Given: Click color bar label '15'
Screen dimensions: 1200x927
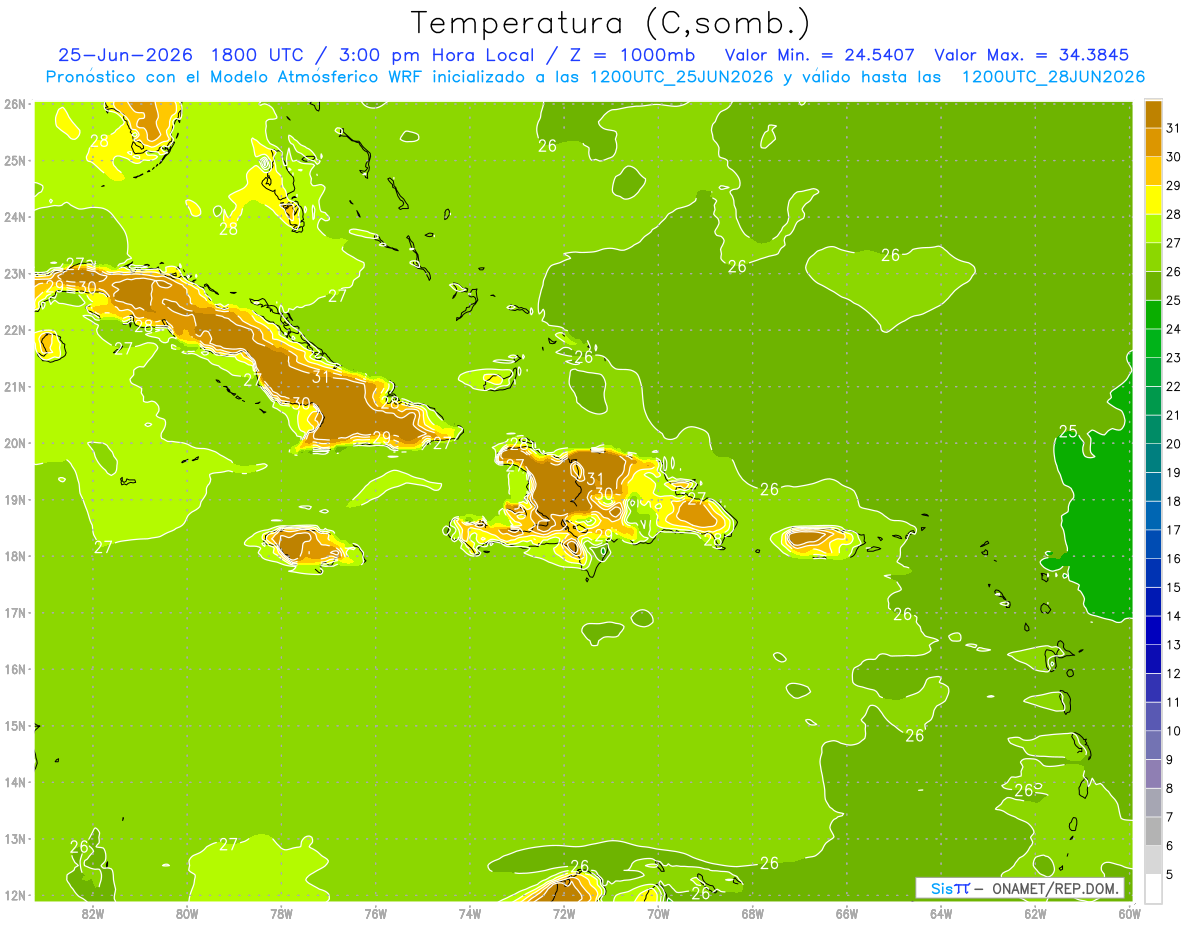Looking at the screenshot, I should [1174, 587].
